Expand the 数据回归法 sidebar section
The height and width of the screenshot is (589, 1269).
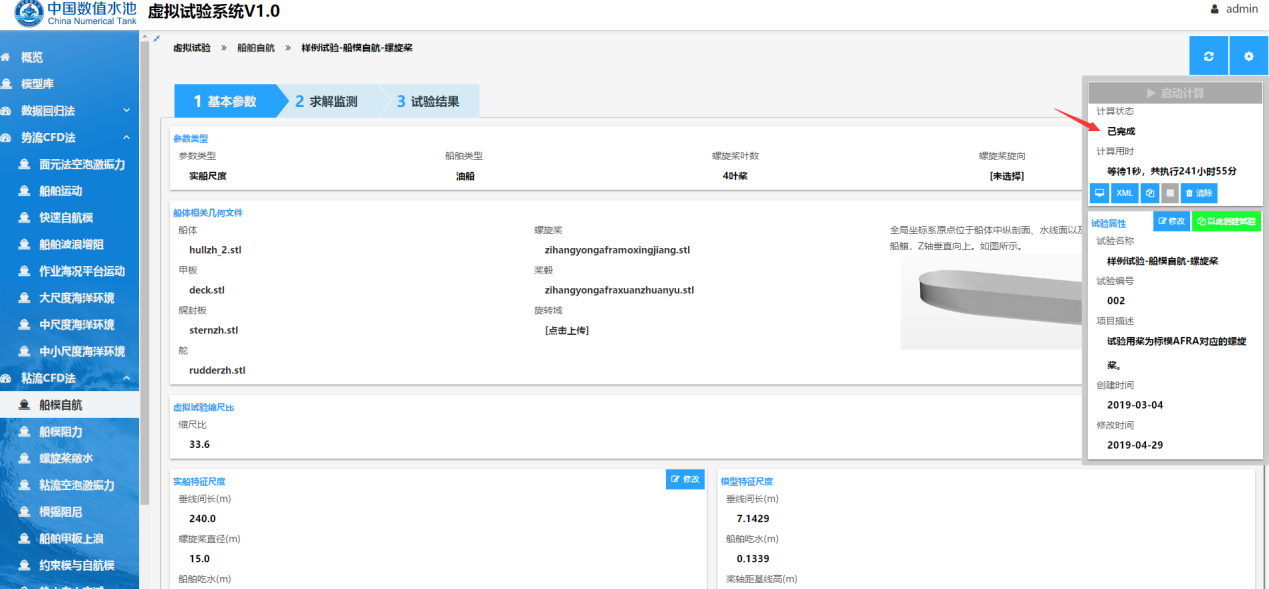(126, 111)
